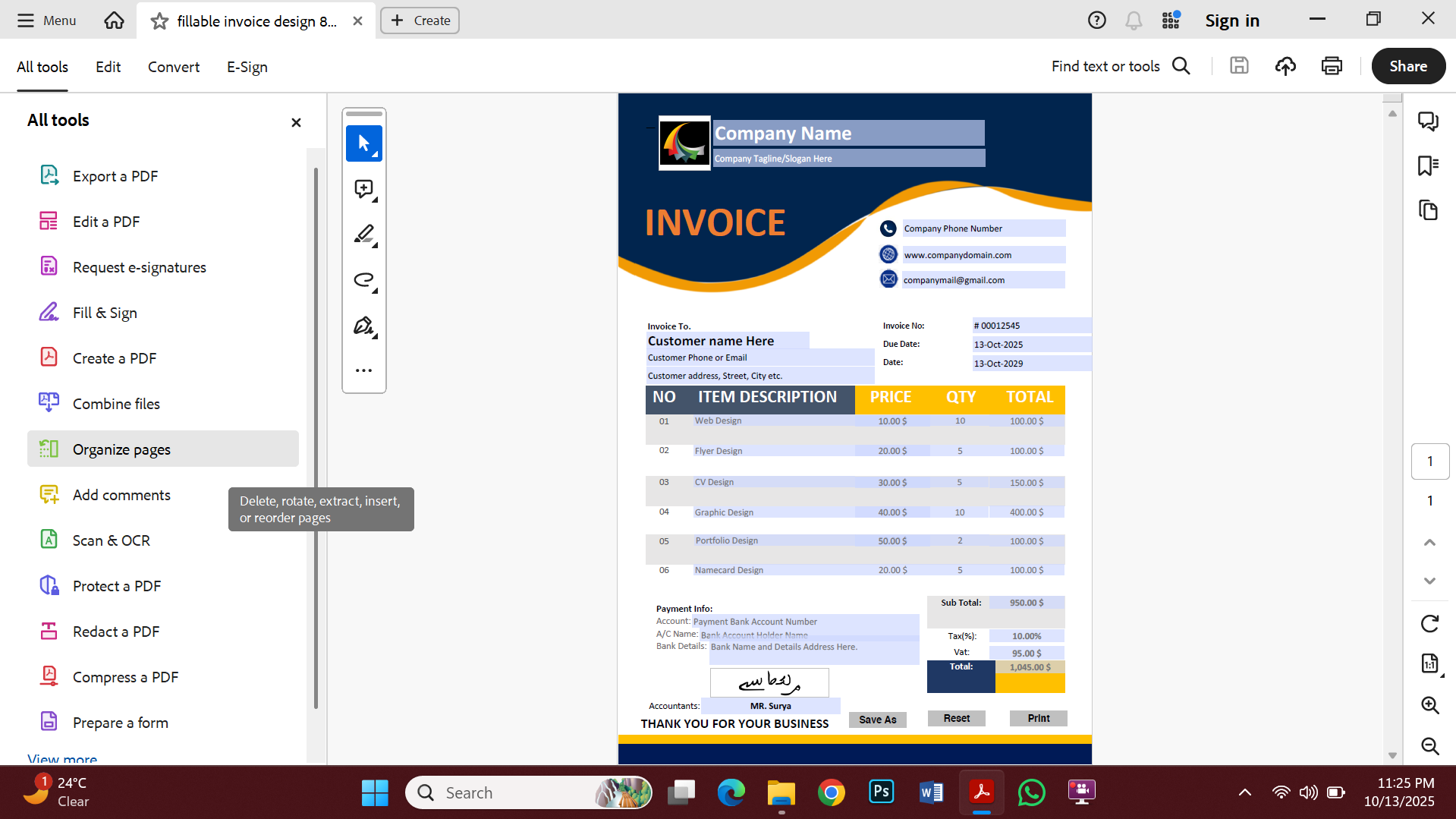Open Photoshop from the taskbar
This screenshot has width=1456, height=819.
[880, 792]
